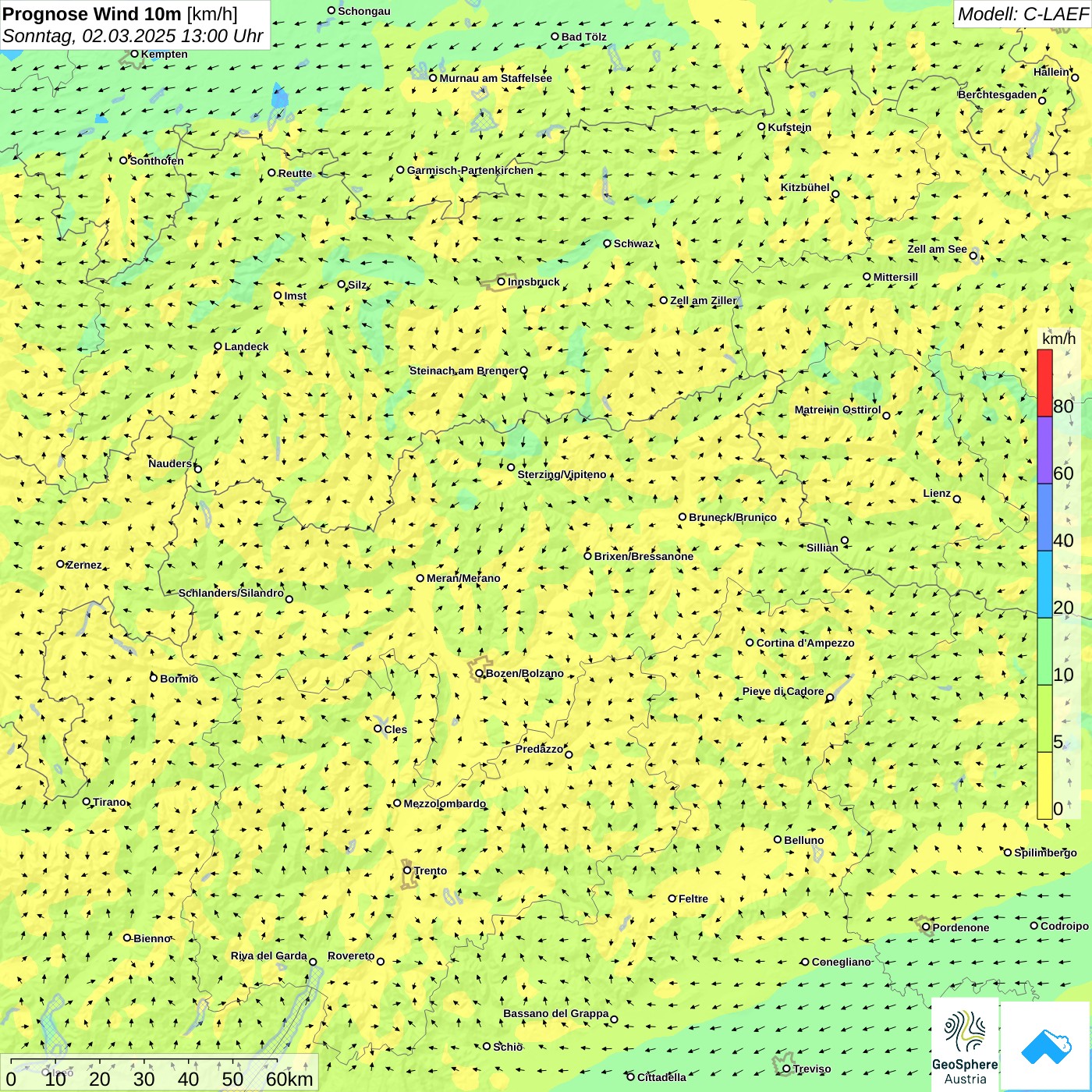Click the Zell am Ziller label
This screenshot has width=1092, height=1092.
(703, 300)
